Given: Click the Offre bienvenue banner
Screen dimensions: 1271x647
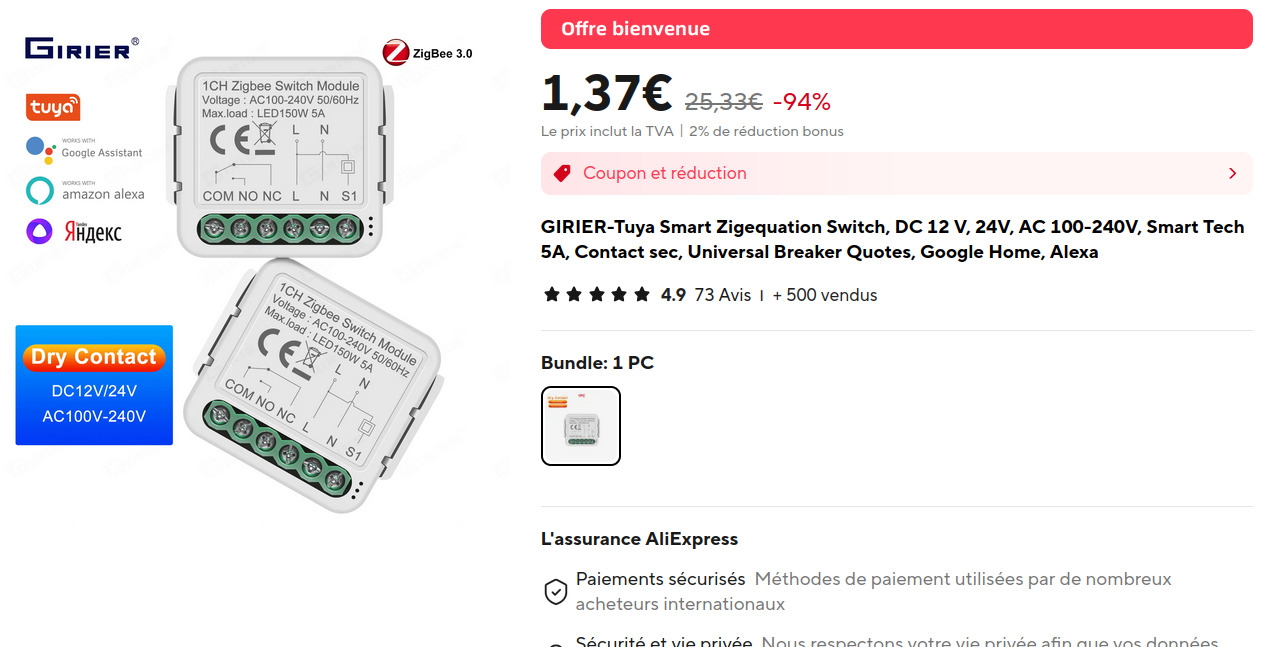Looking at the screenshot, I should pyautogui.click(x=897, y=29).
